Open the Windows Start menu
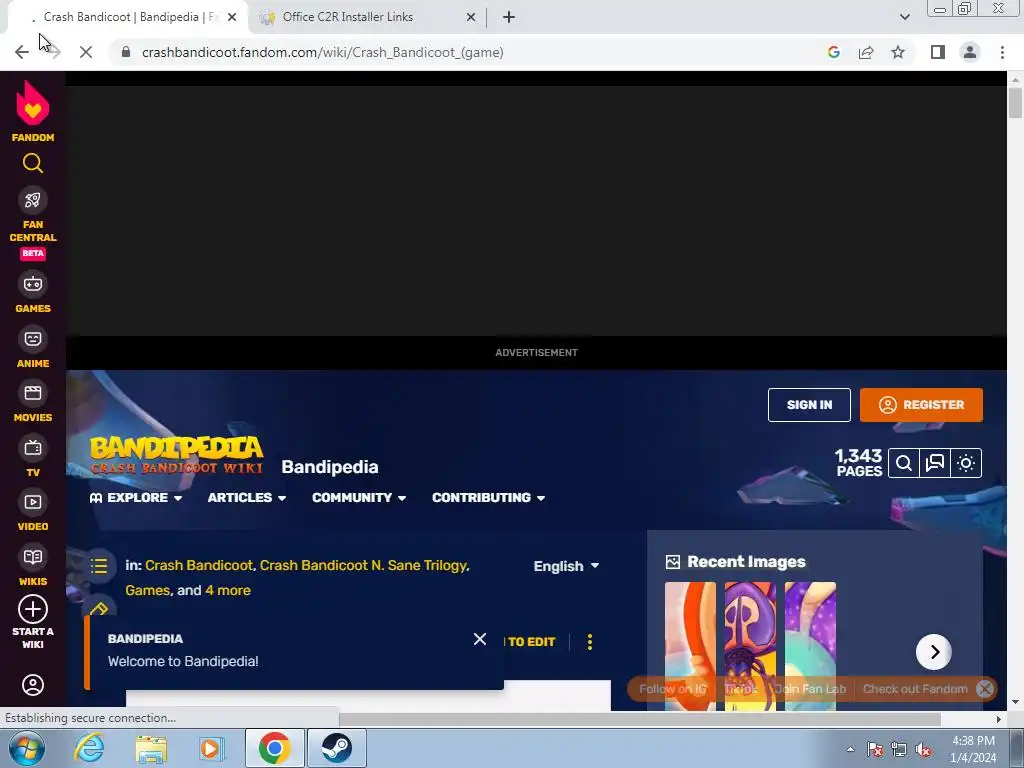1024x768 pixels. (x=26, y=748)
